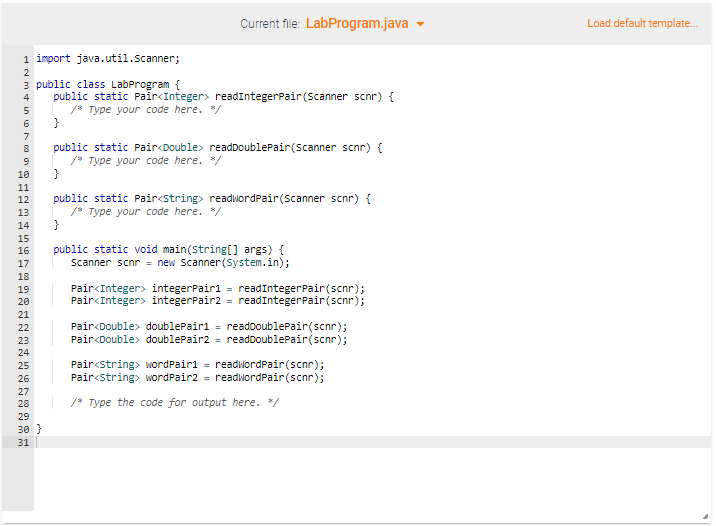Click 'Type your code here' comment on line 13

(146, 211)
